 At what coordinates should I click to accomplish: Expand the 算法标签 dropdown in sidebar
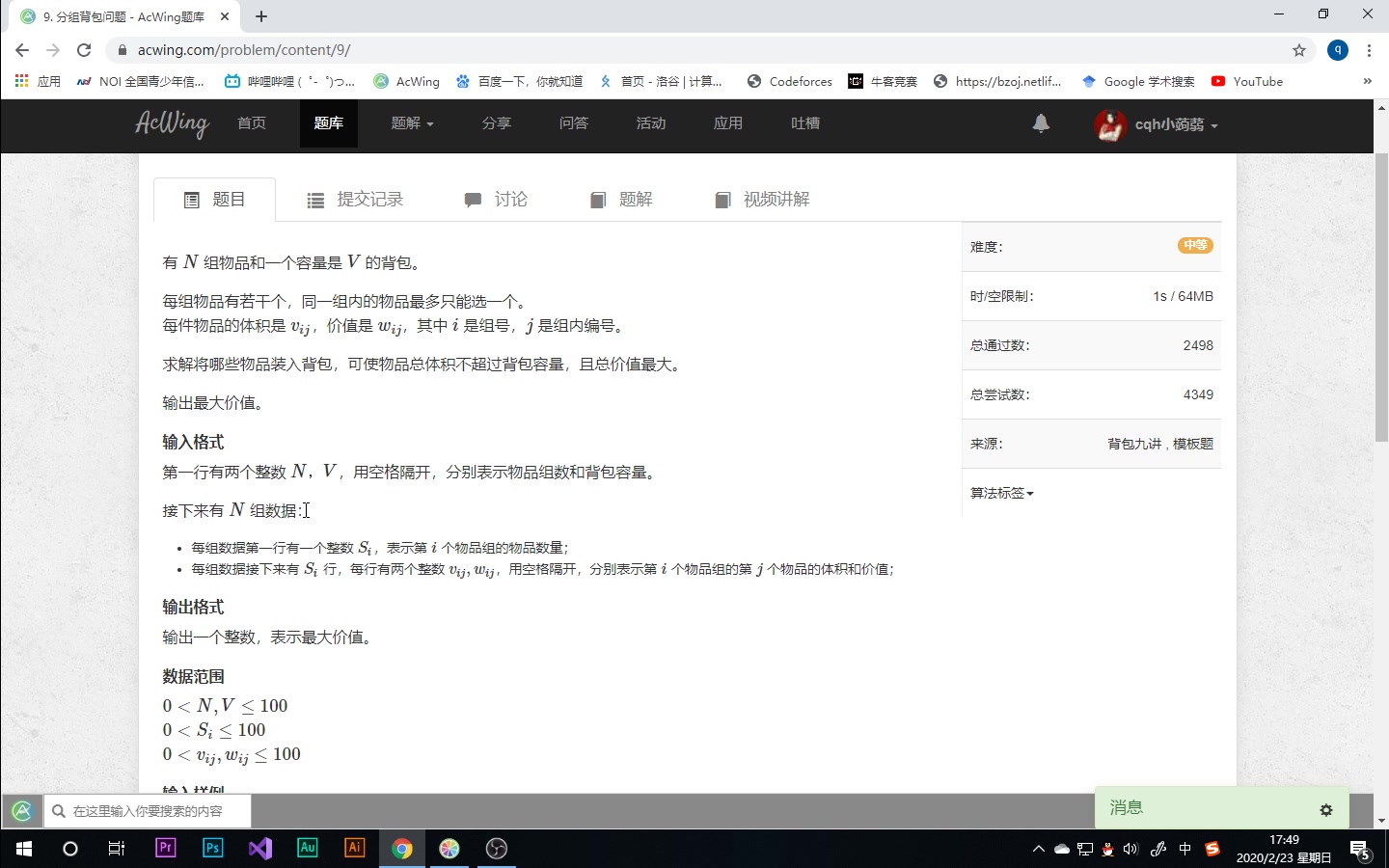pyautogui.click(x=1001, y=493)
